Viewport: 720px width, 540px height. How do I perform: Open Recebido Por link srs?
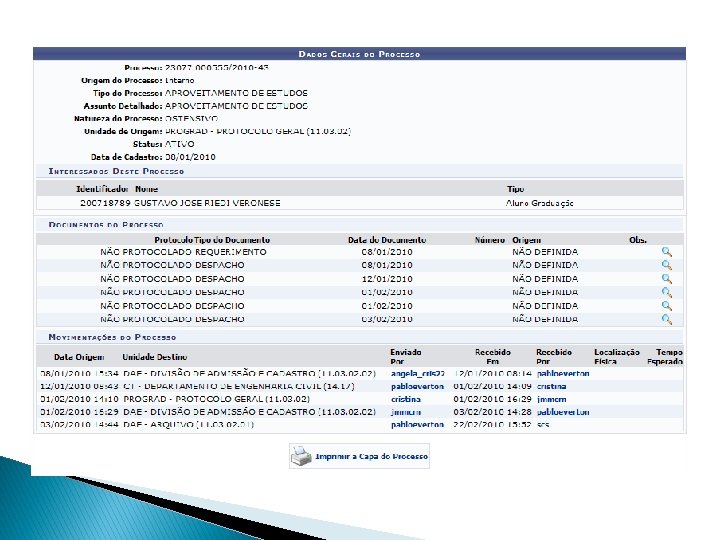543,425
